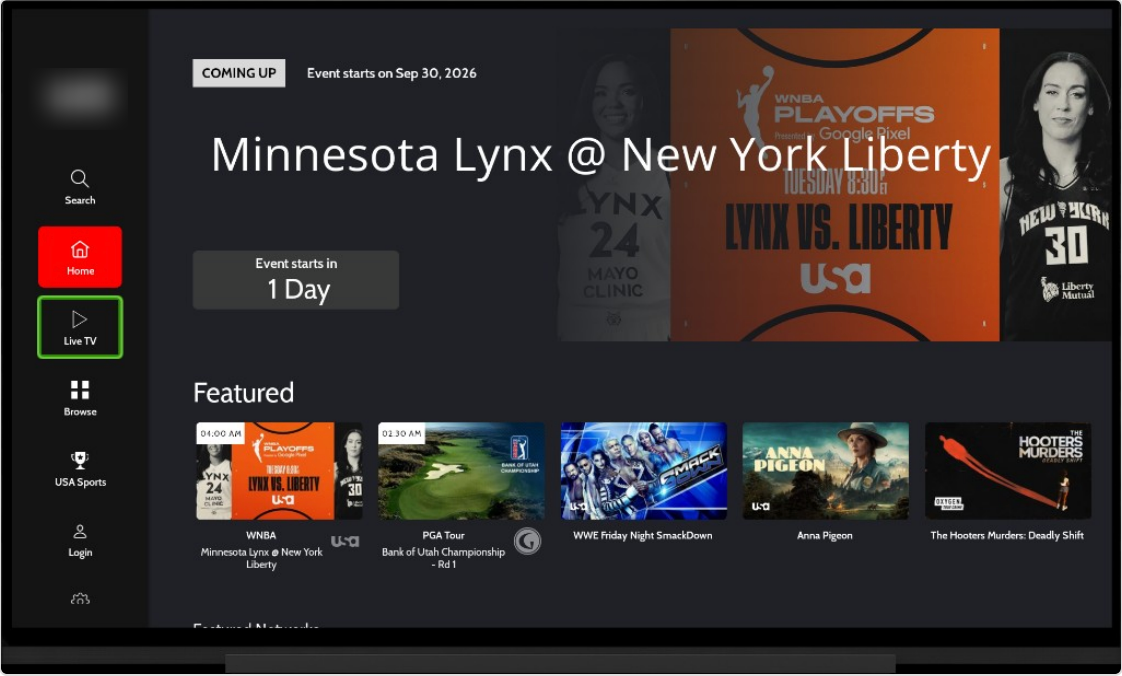Click the 'Event starts on Sep 30, 2026' text
1122x676 pixels.
coord(391,73)
